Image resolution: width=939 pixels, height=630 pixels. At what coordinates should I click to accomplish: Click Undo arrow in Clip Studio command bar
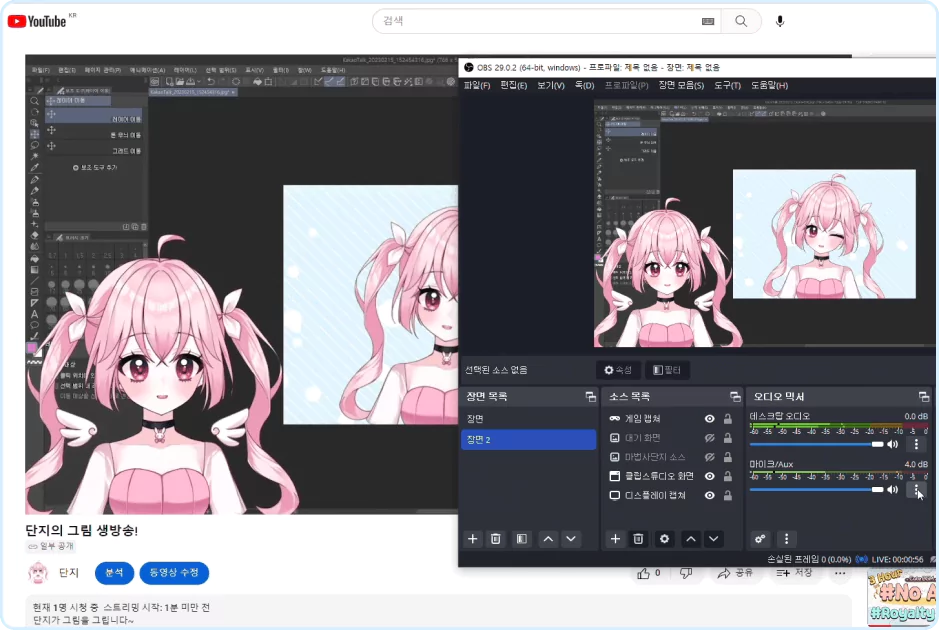pos(211,81)
